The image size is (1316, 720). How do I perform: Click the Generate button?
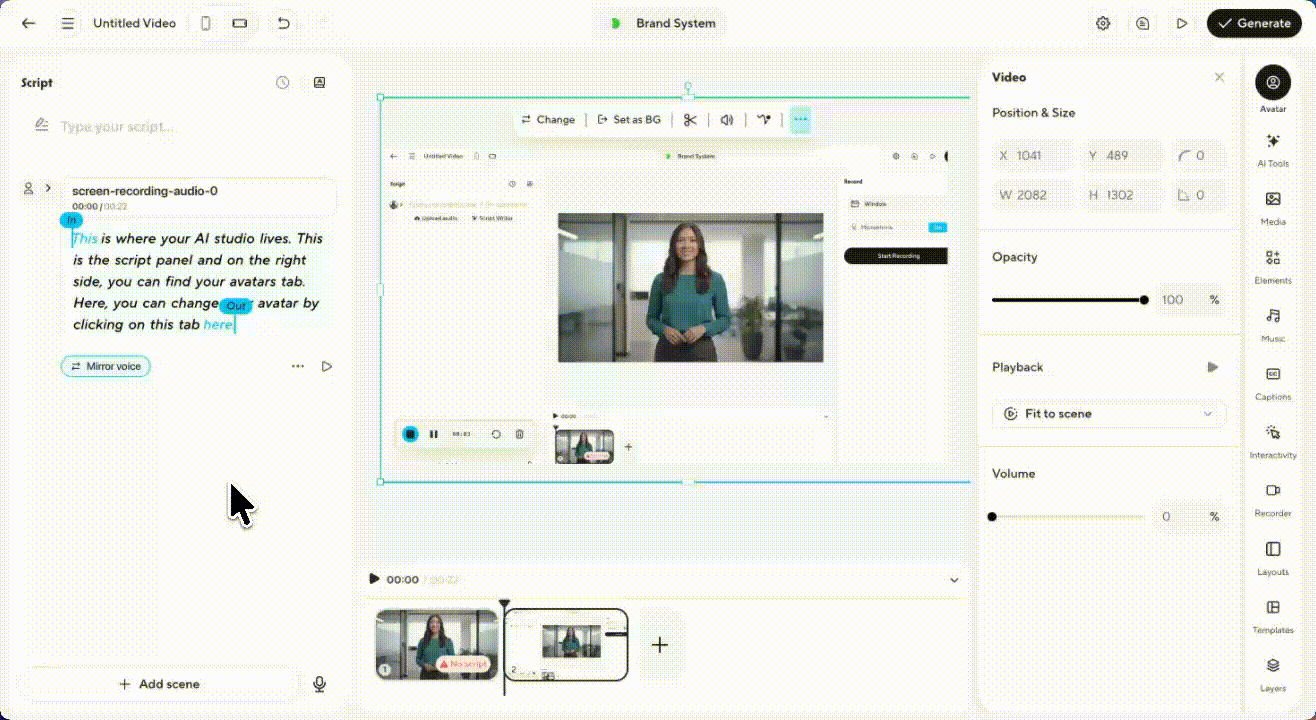click(x=1253, y=23)
